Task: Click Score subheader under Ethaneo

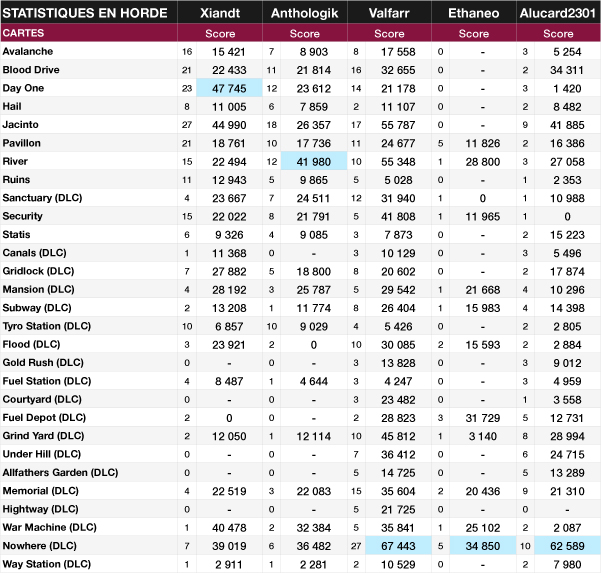Action: [474, 34]
